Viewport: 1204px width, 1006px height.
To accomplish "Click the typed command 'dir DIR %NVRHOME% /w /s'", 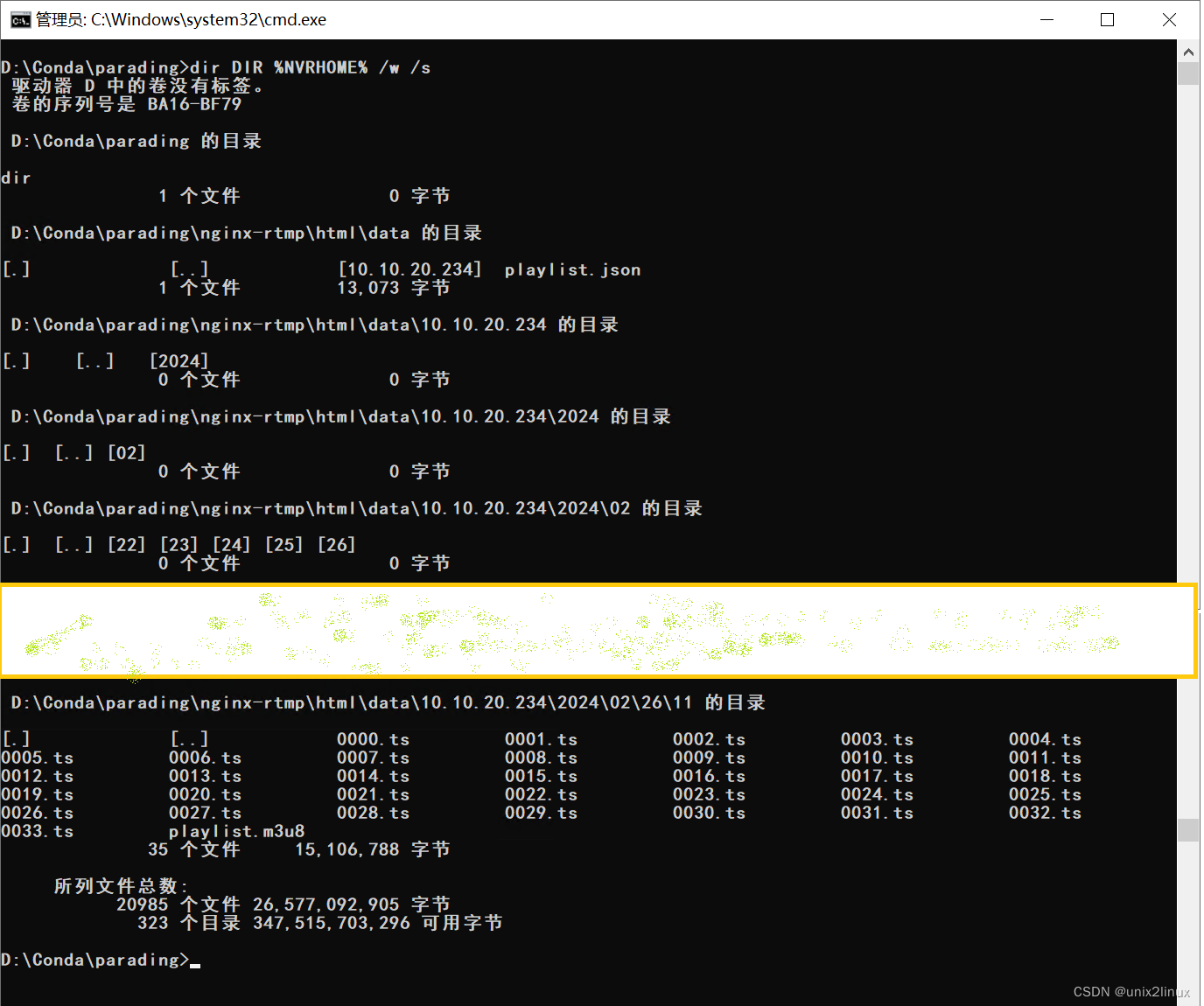I will [311, 67].
